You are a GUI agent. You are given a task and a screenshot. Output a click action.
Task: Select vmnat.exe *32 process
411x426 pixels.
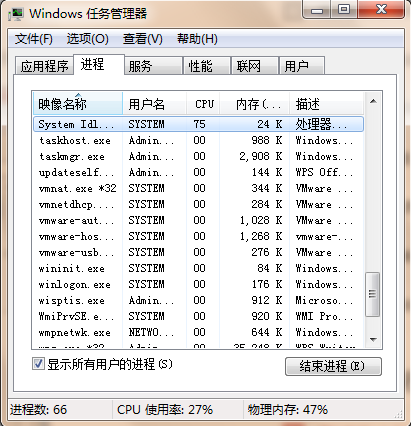click(198, 188)
